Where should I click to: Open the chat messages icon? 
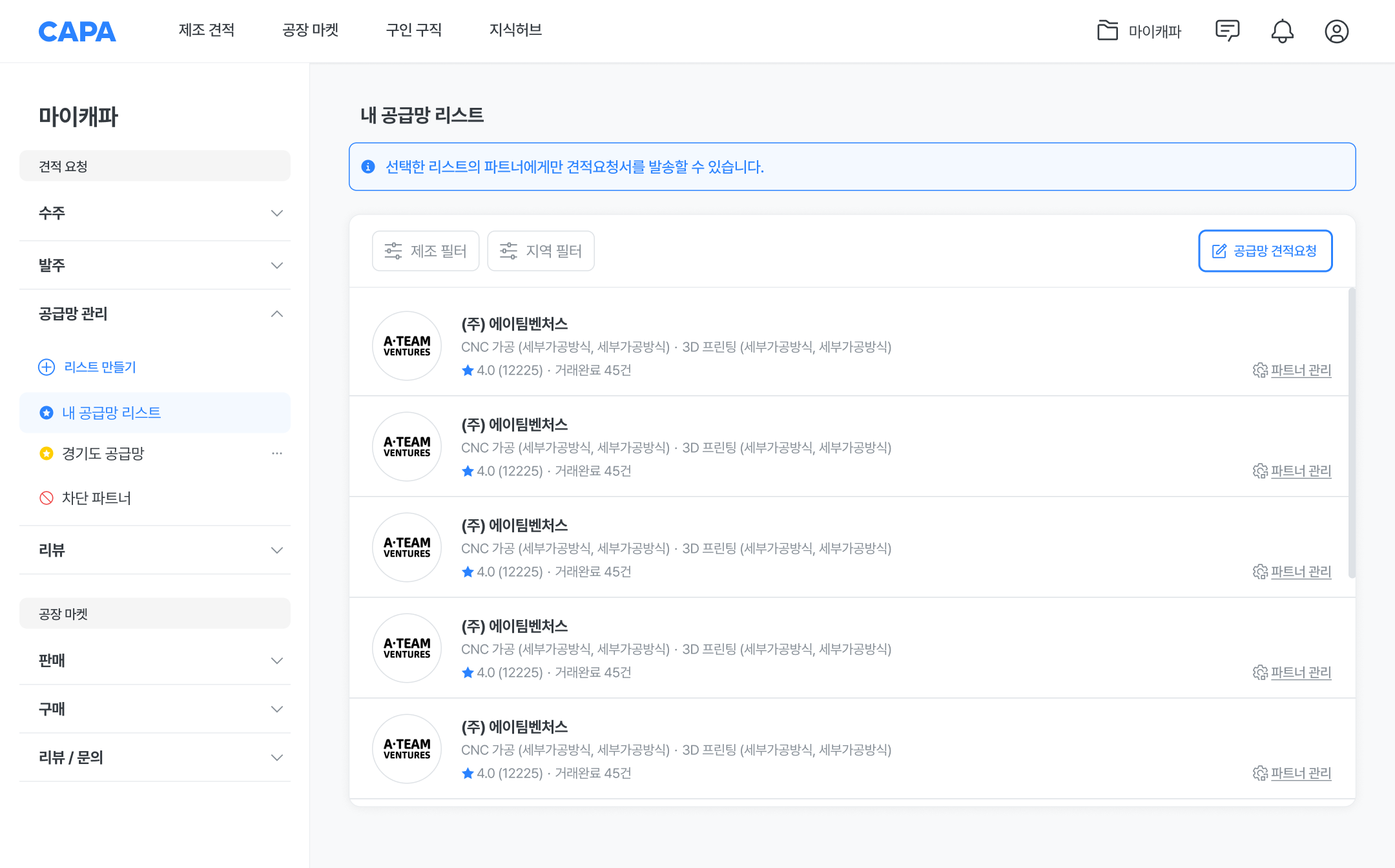pyautogui.click(x=1227, y=30)
